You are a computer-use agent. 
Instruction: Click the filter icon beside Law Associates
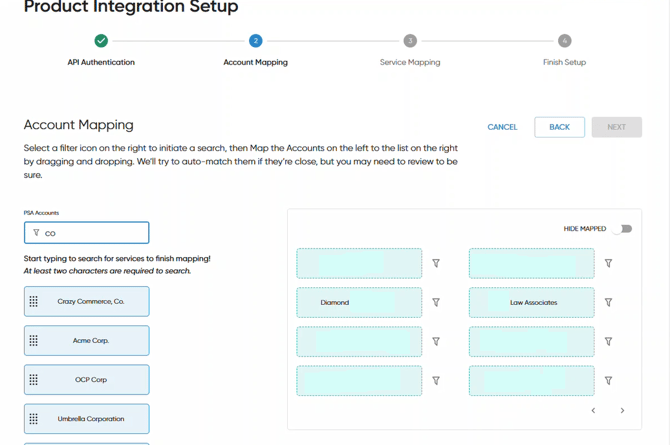tap(608, 303)
